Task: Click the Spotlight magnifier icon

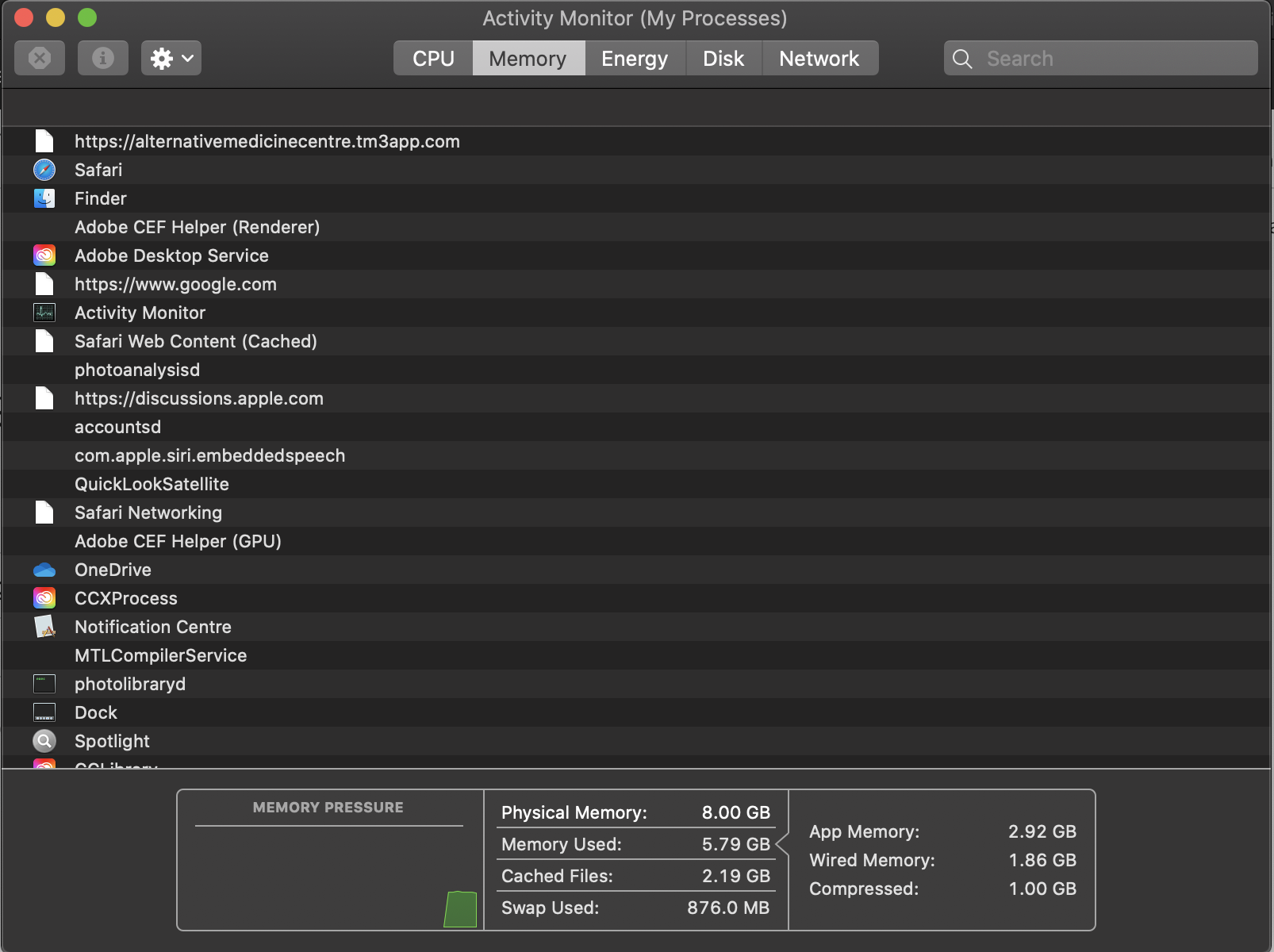Action: click(x=44, y=741)
